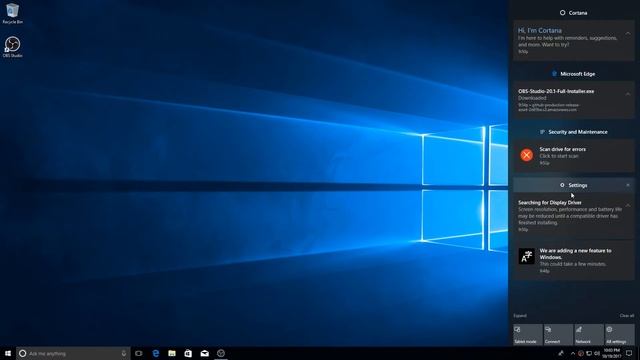Activate the Cortana microphone icon
This screenshot has height=360, width=640.
coord(124,353)
